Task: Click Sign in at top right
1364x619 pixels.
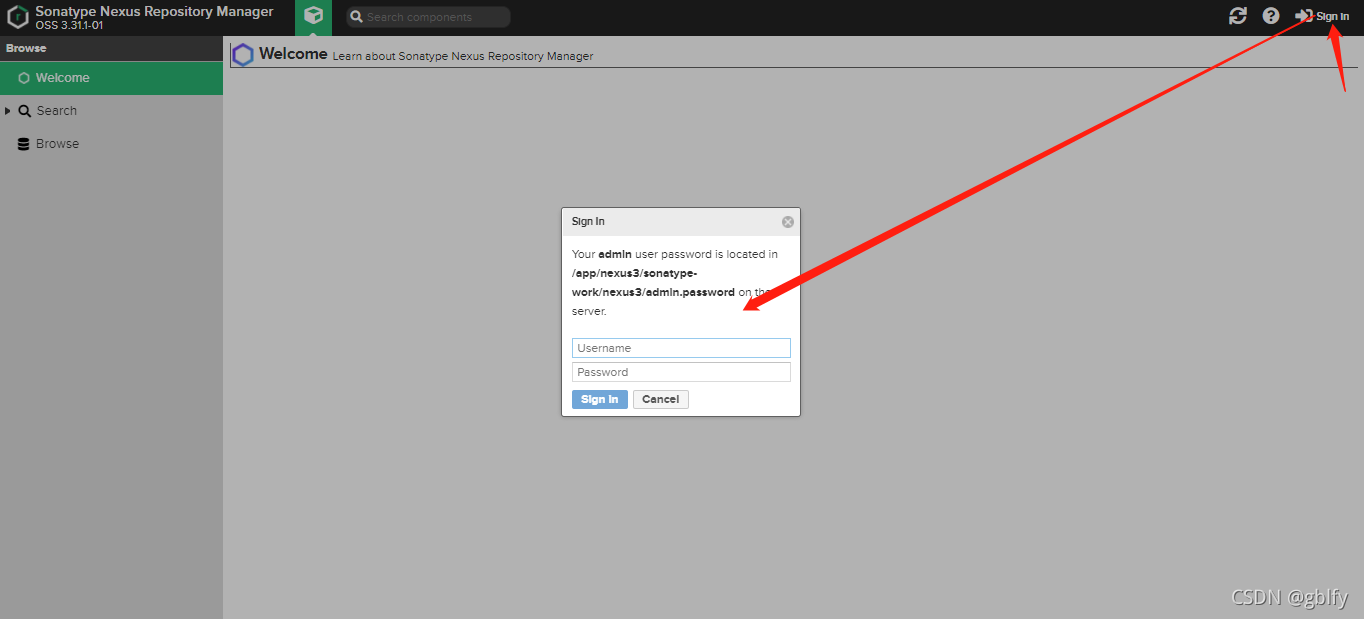Action: [x=1322, y=16]
